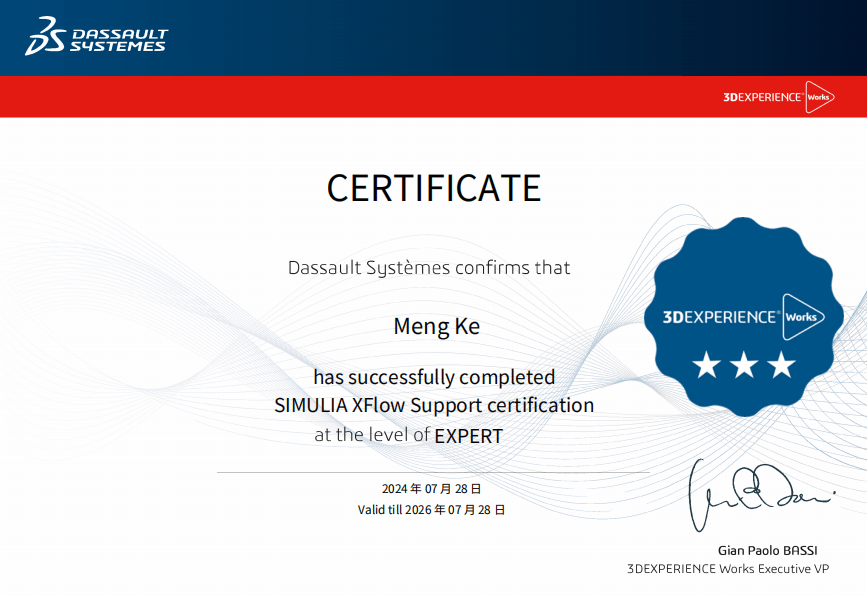Click the third star on the blue badge
The image size is (867, 596).
(782, 365)
